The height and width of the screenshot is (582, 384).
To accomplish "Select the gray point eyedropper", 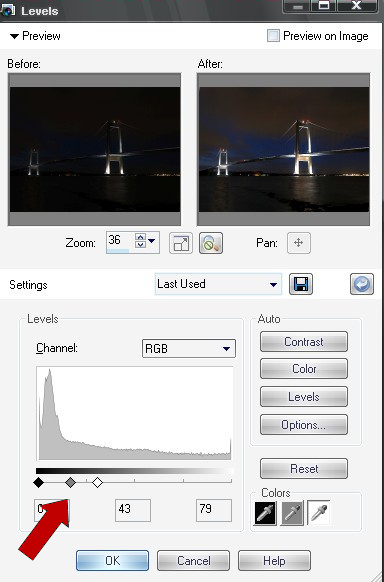I will click(x=292, y=513).
